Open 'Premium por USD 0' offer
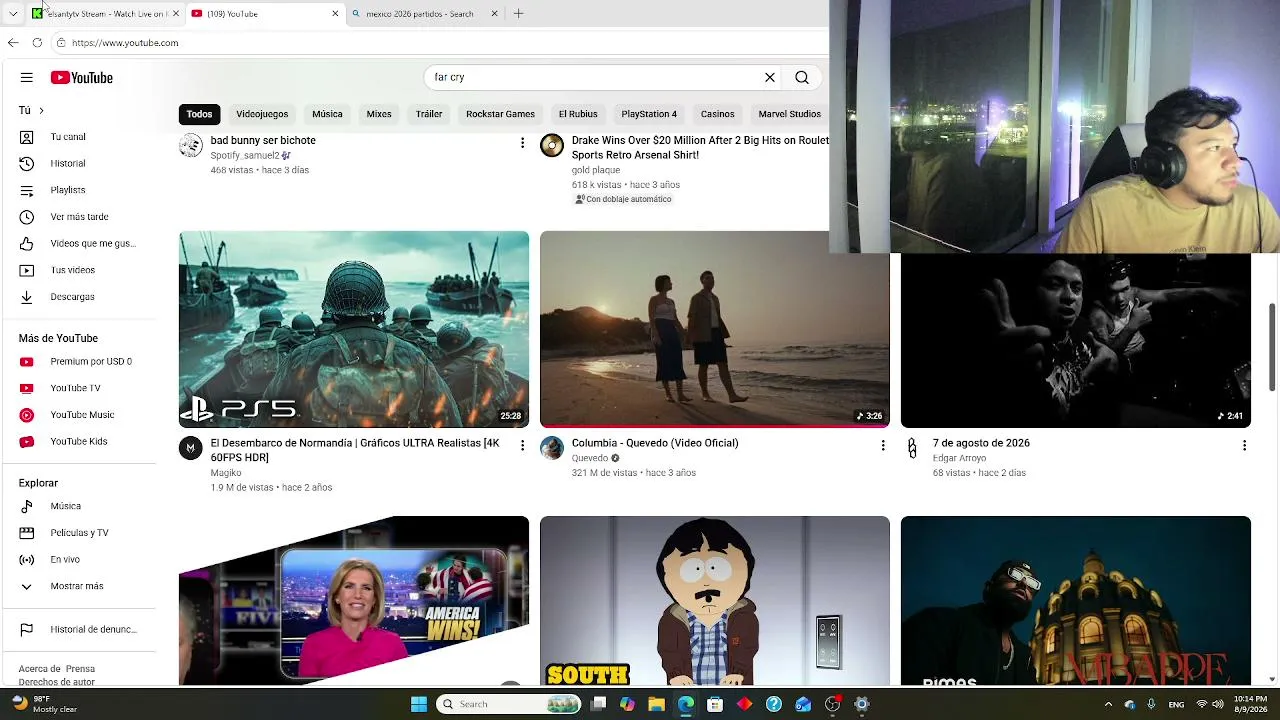 80,362
